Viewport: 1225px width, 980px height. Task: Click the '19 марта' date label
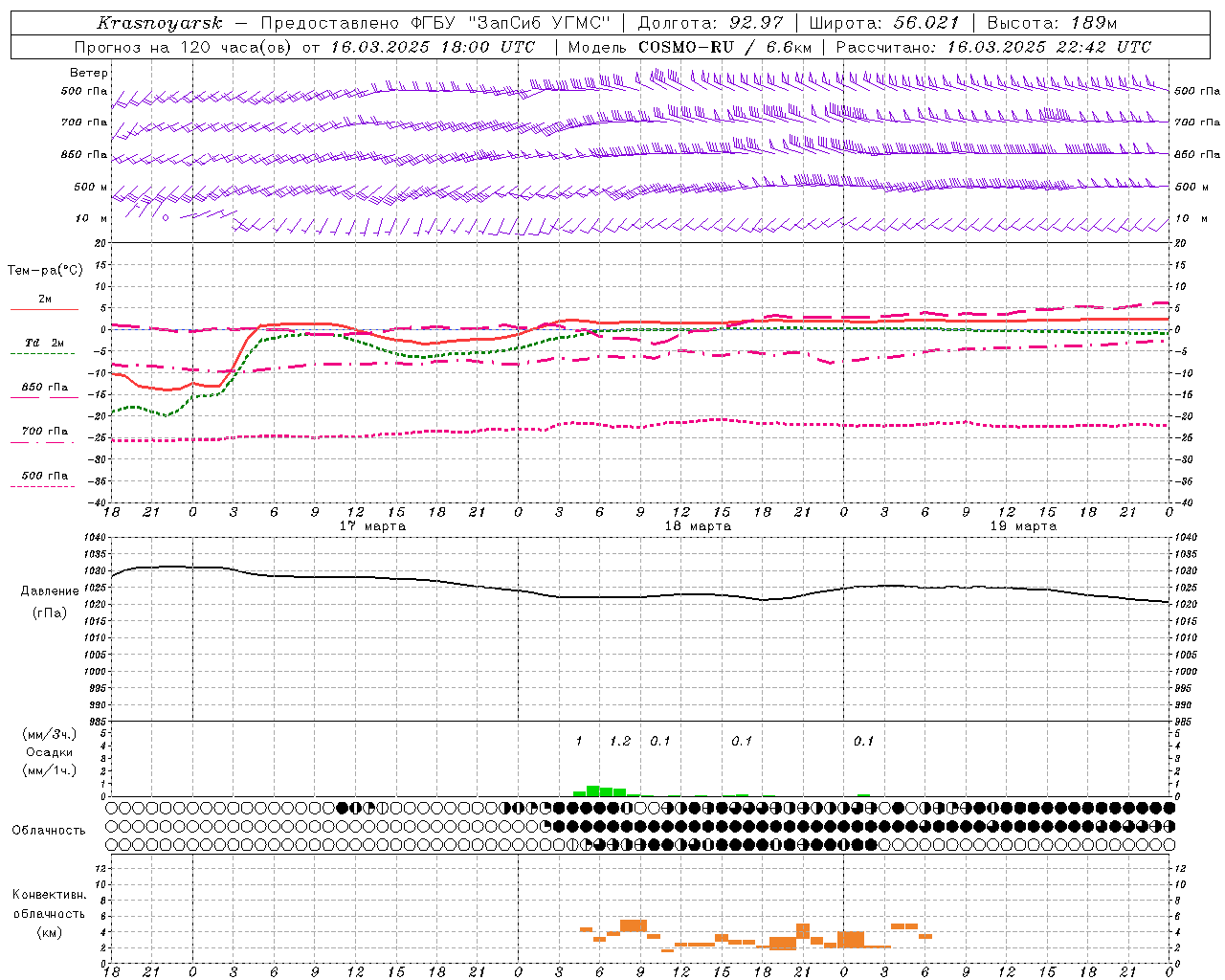tap(1024, 526)
